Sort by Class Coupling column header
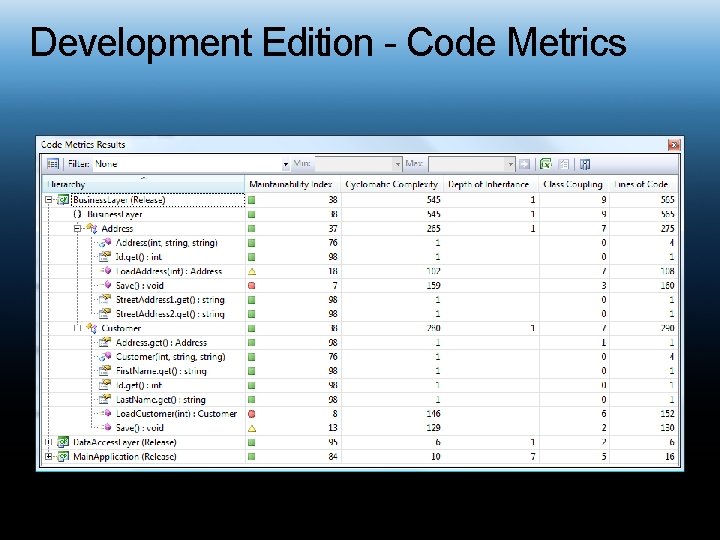The width and height of the screenshot is (720, 540). (574, 184)
